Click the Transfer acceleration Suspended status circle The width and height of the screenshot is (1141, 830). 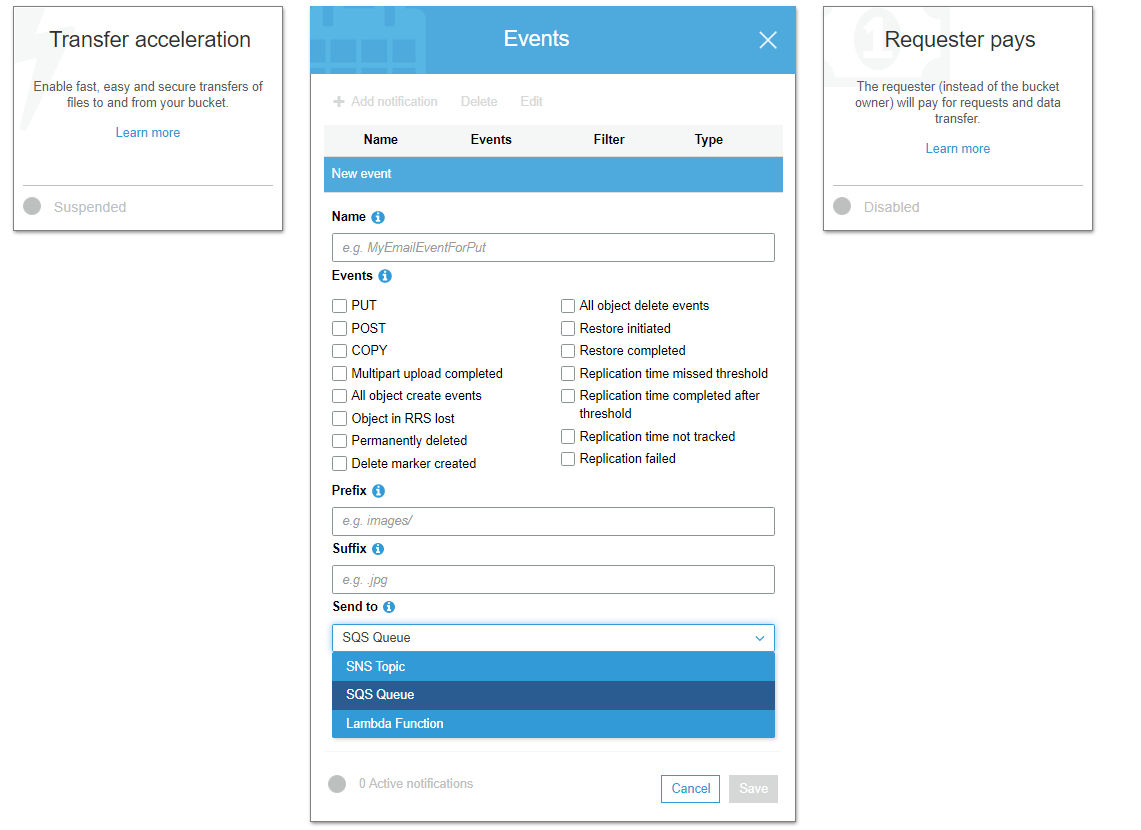click(32, 207)
